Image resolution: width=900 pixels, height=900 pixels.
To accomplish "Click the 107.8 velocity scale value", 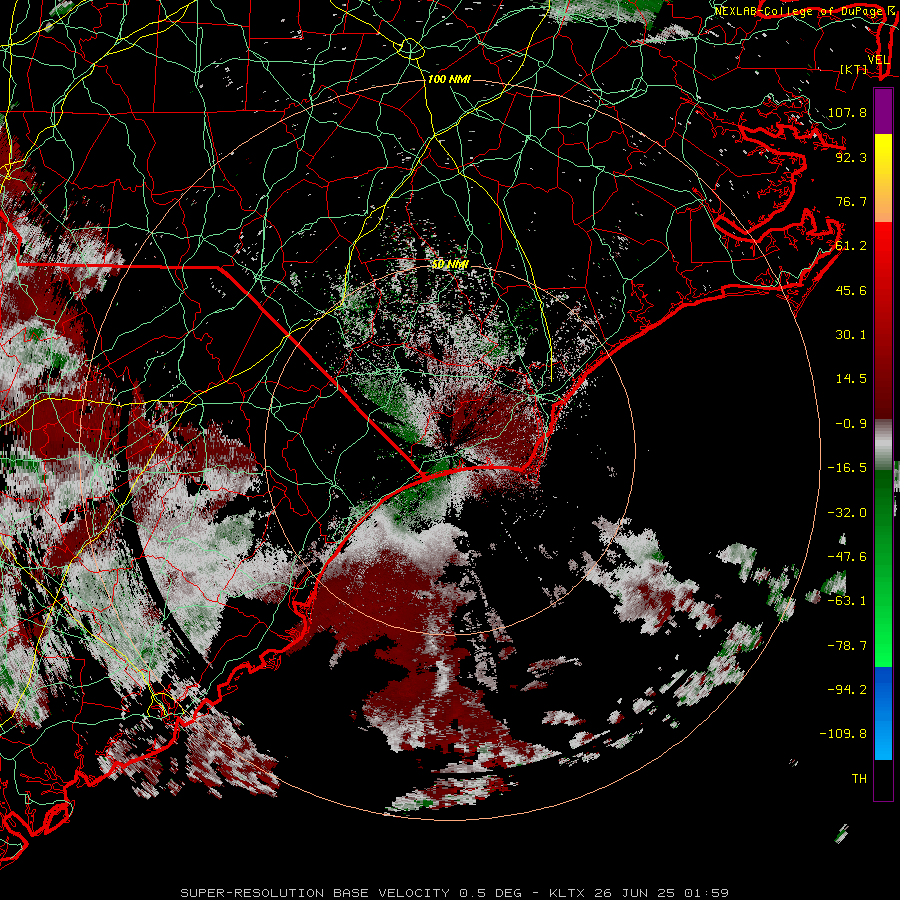I will 847,112.
